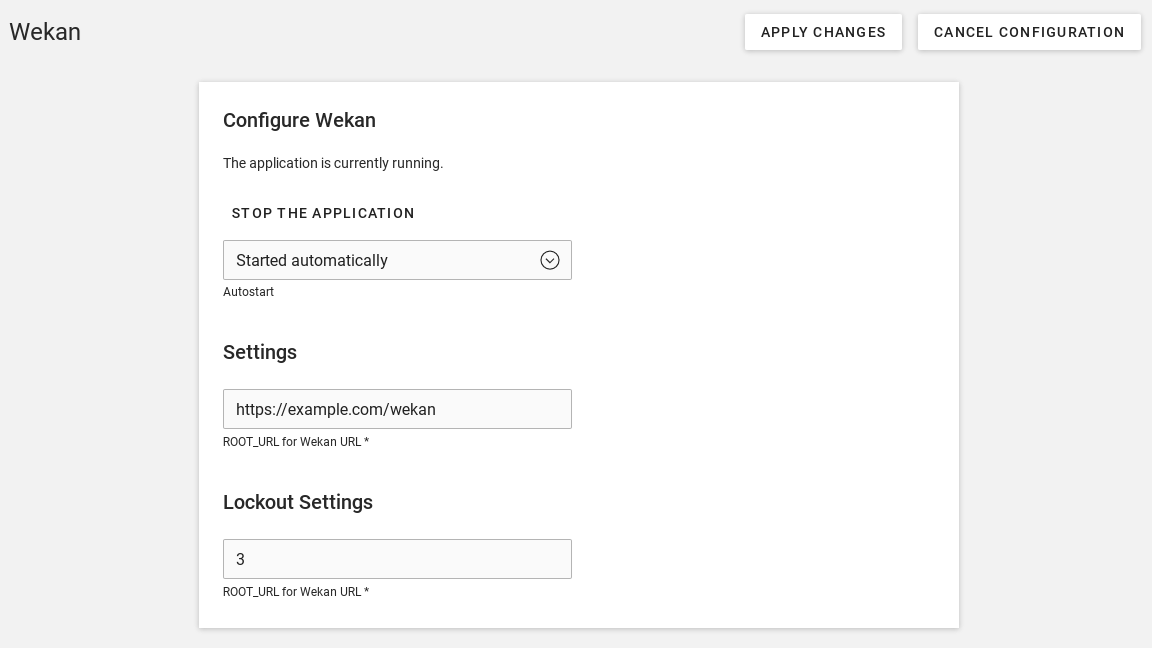
Task: Click the Settings section heading
Action: click(260, 352)
